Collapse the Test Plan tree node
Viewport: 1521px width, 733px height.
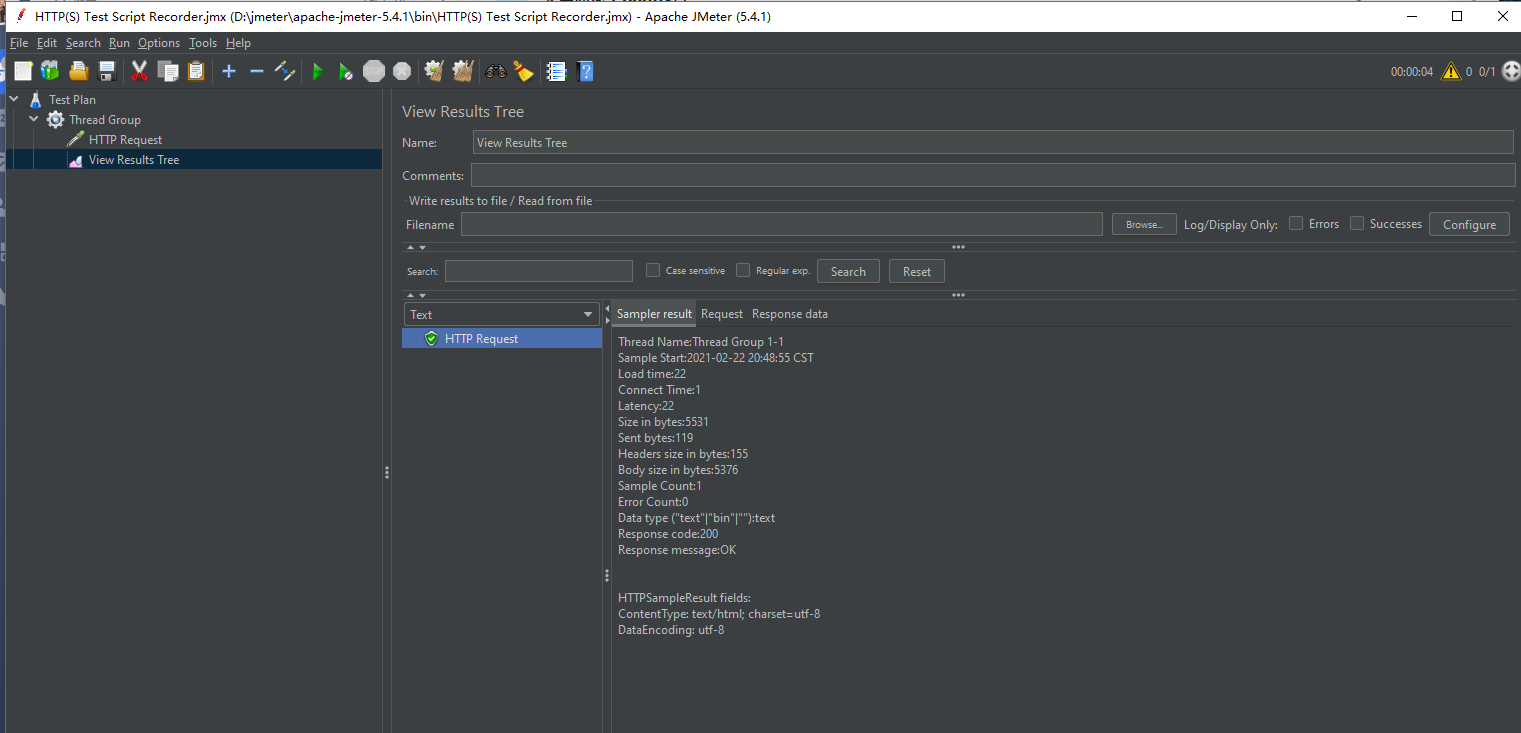(14, 100)
